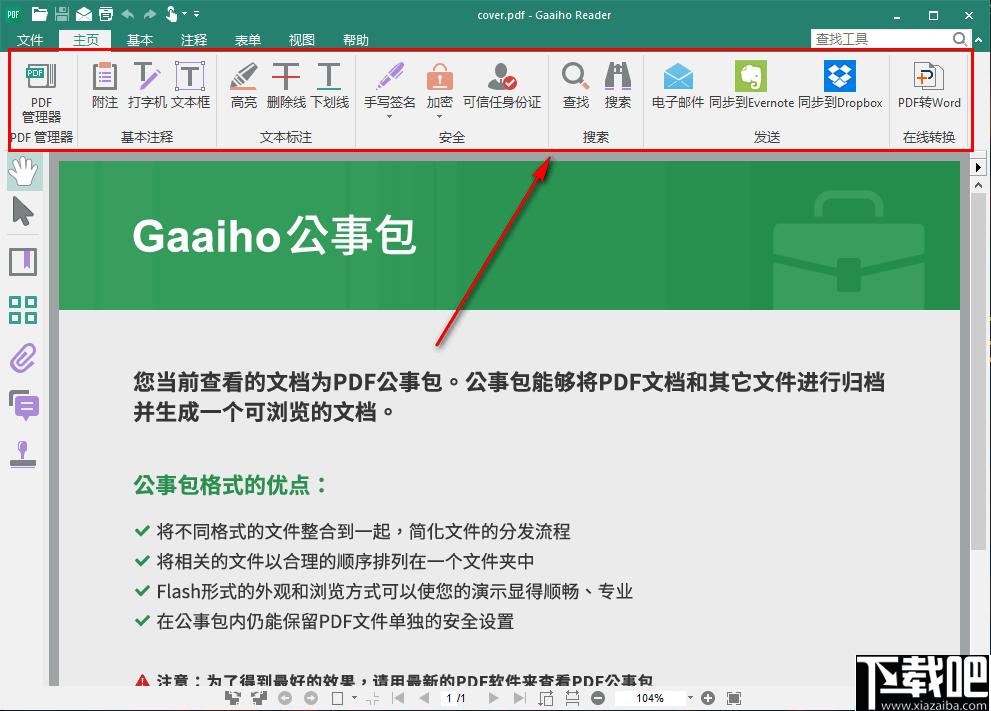The height and width of the screenshot is (711, 991).
Task: Go to the next page
Action: (x=493, y=698)
